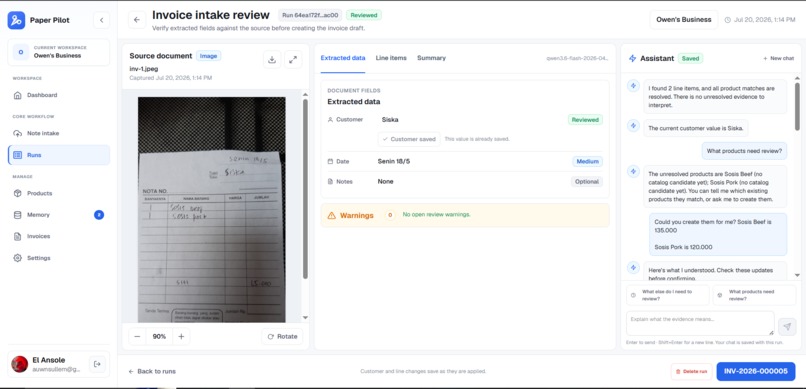Image resolution: width=806 pixels, height=389 pixels.
Task: Rotate the source document
Action: click(282, 337)
